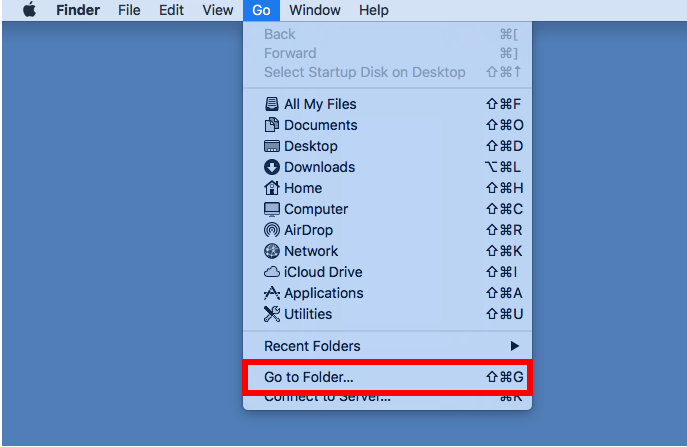The height and width of the screenshot is (447, 687).
Task: Select the Desktop label
Action: tap(311, 146)
